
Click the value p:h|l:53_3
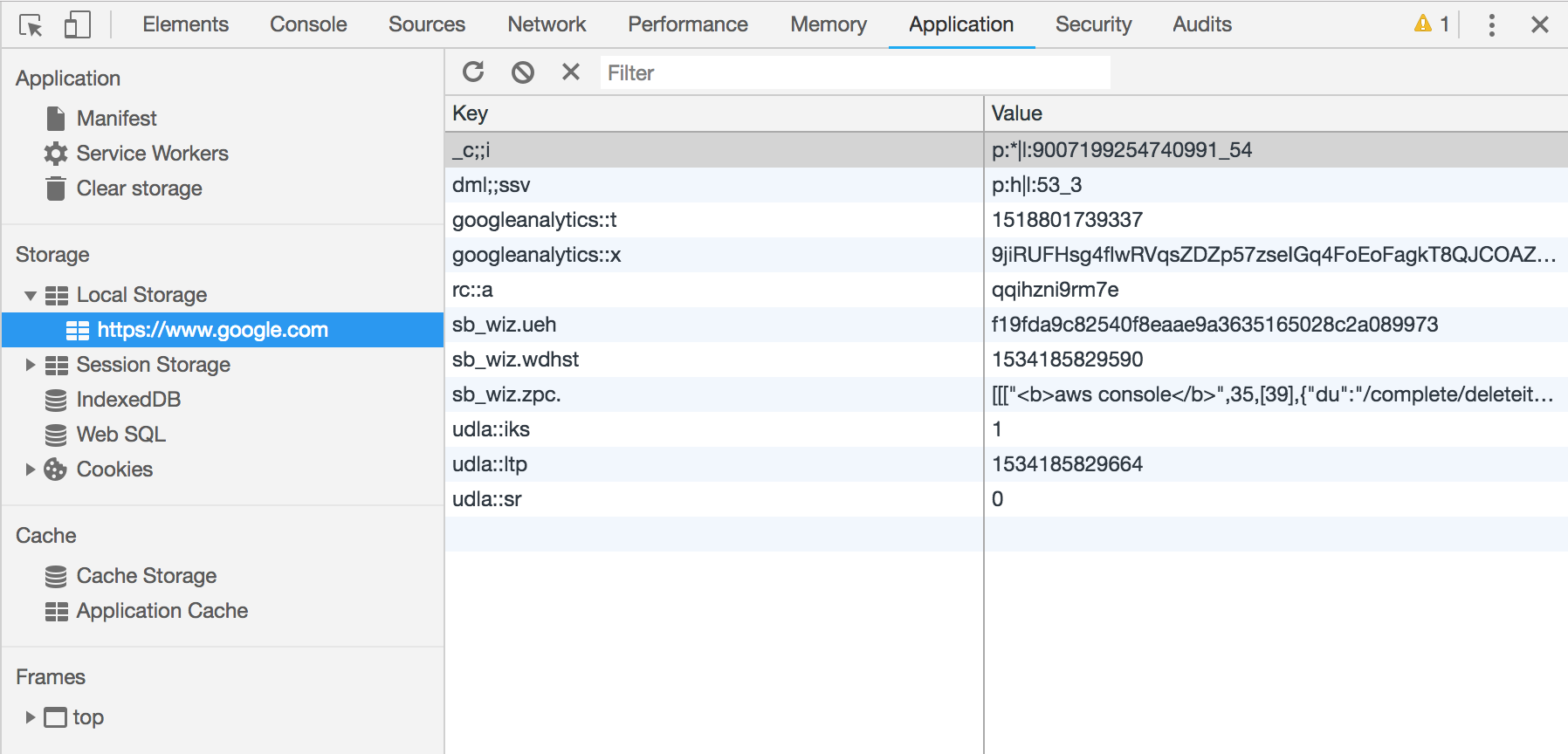(x=1036, y=185)
